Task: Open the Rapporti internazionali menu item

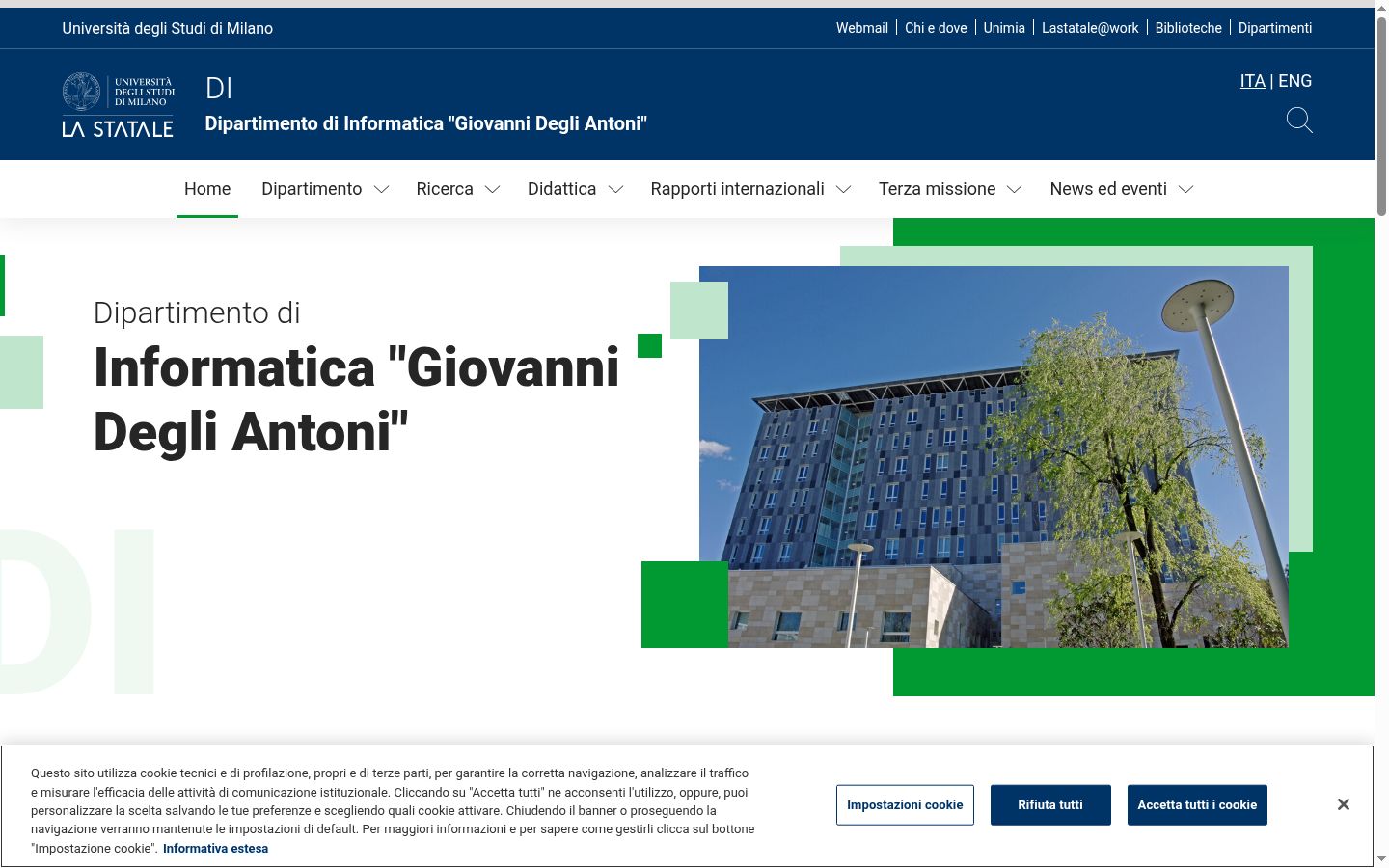Action: (737, 189)
